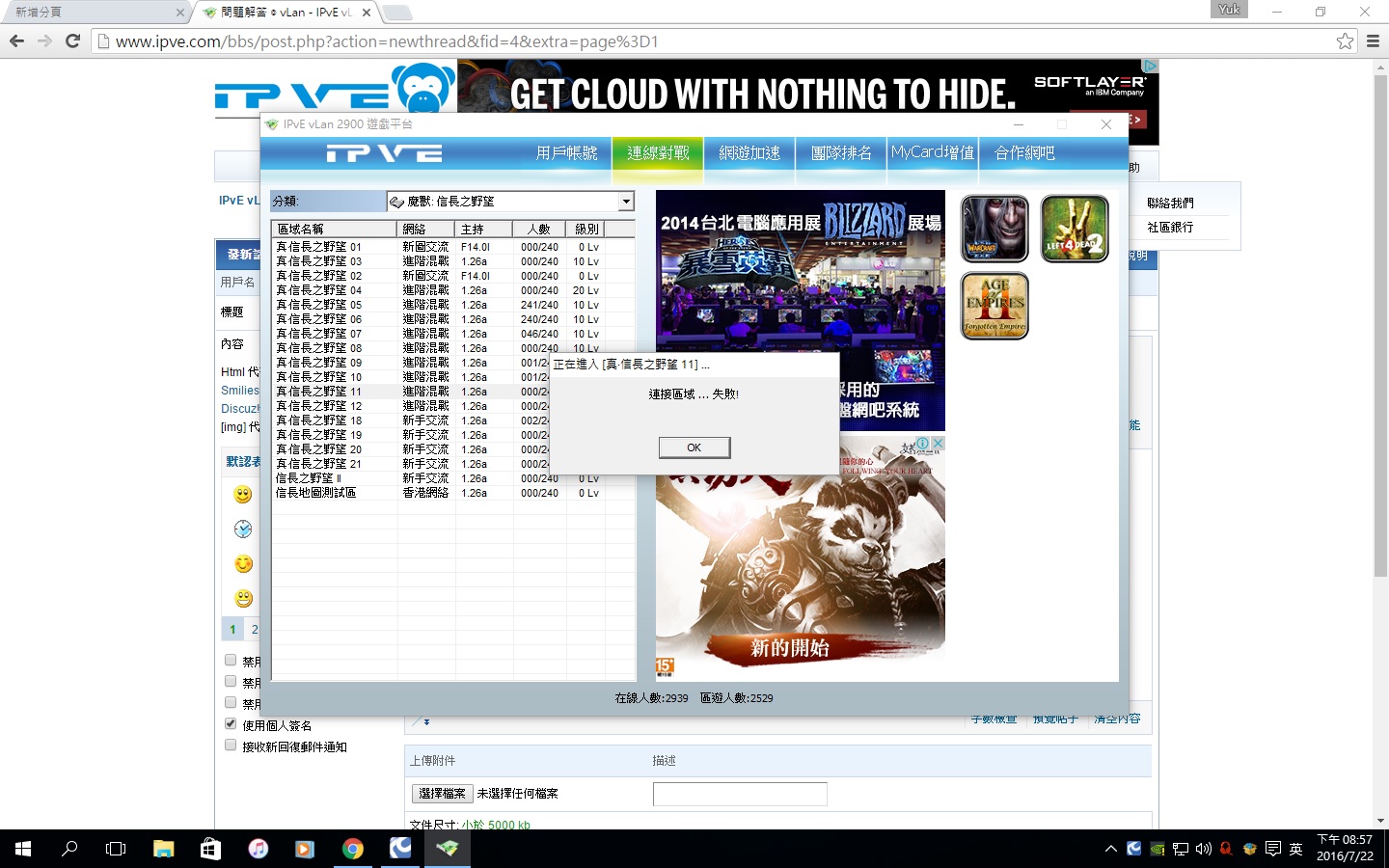The width and height of the screenshot is (1389, 868).
Task: Switch to IPvE vLan app on the taskbar
Action: click(x=447, y=849)
